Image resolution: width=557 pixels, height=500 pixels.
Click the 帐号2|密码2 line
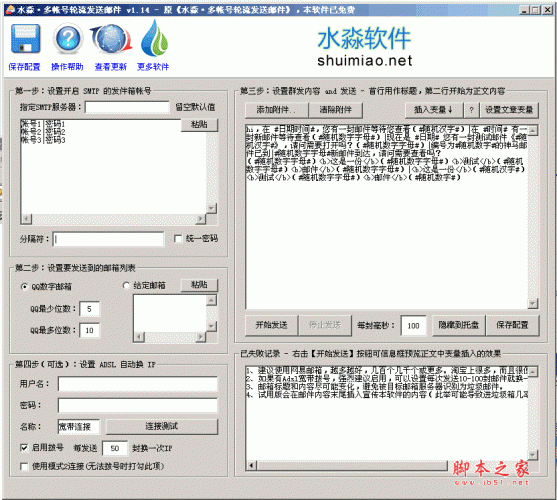pyautogui.click(x=43, y=132)
